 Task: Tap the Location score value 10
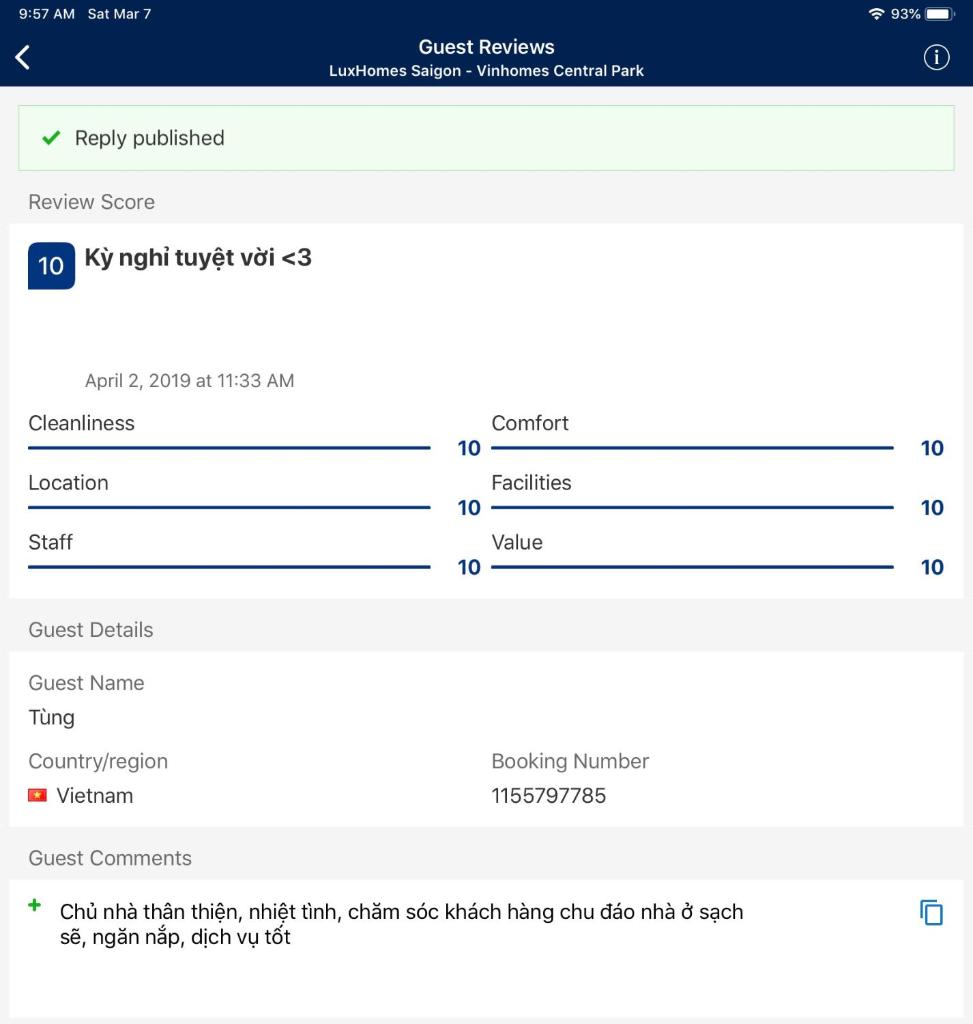point(469,507)
